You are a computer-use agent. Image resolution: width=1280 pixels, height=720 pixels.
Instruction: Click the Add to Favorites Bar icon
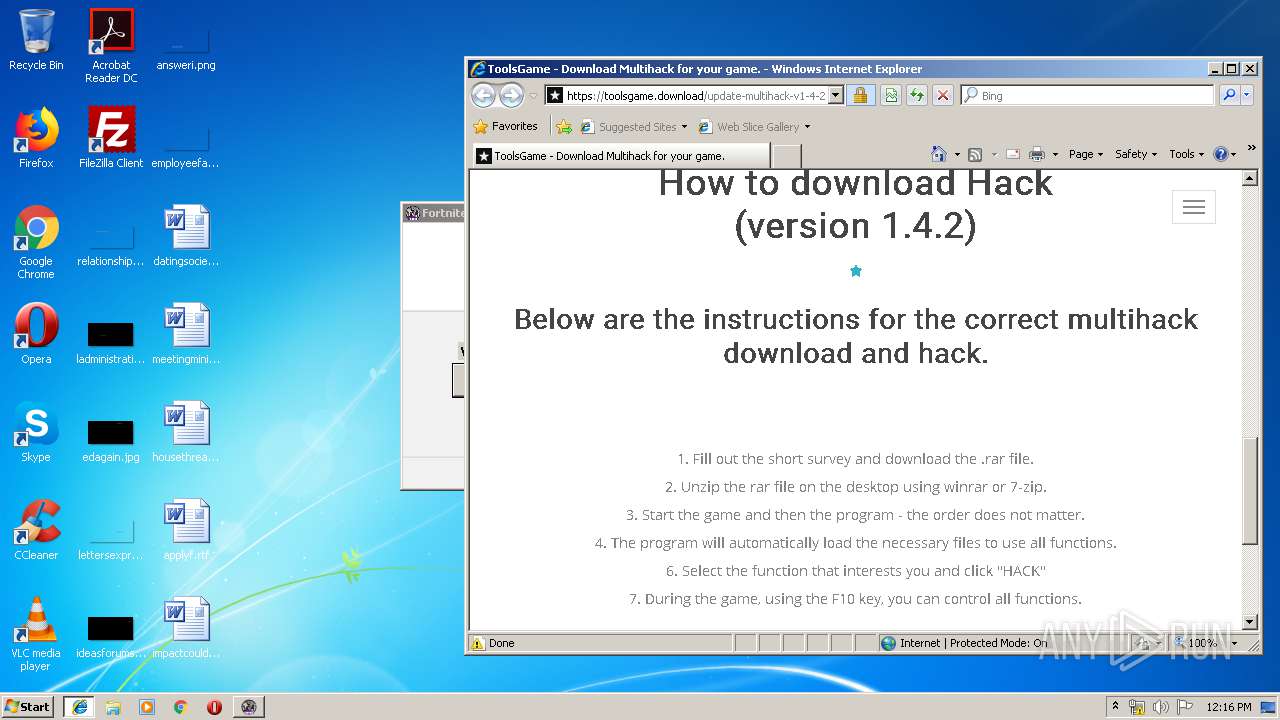(564, 127)
